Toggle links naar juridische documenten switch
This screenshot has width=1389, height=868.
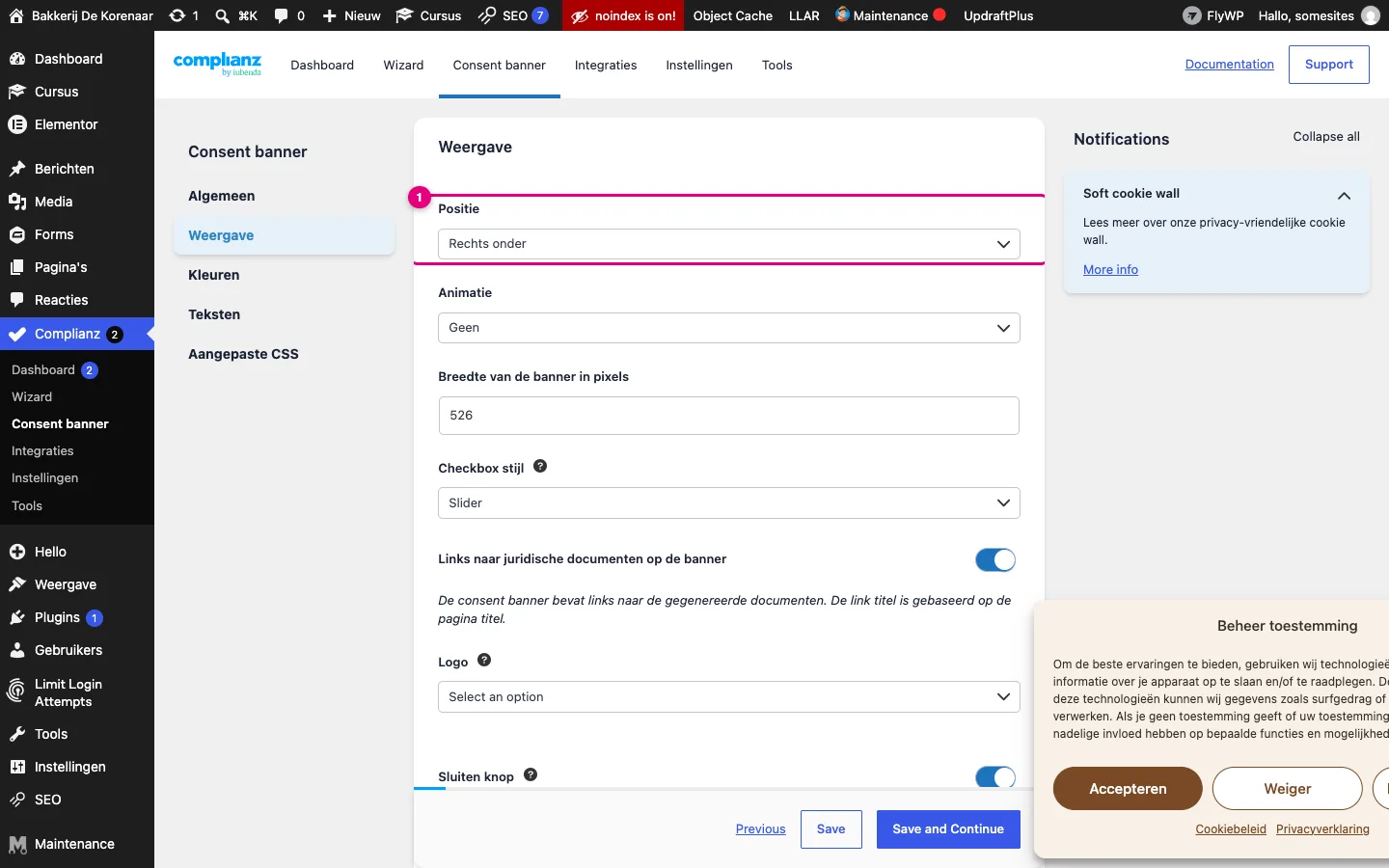click(x=995, y=559)
